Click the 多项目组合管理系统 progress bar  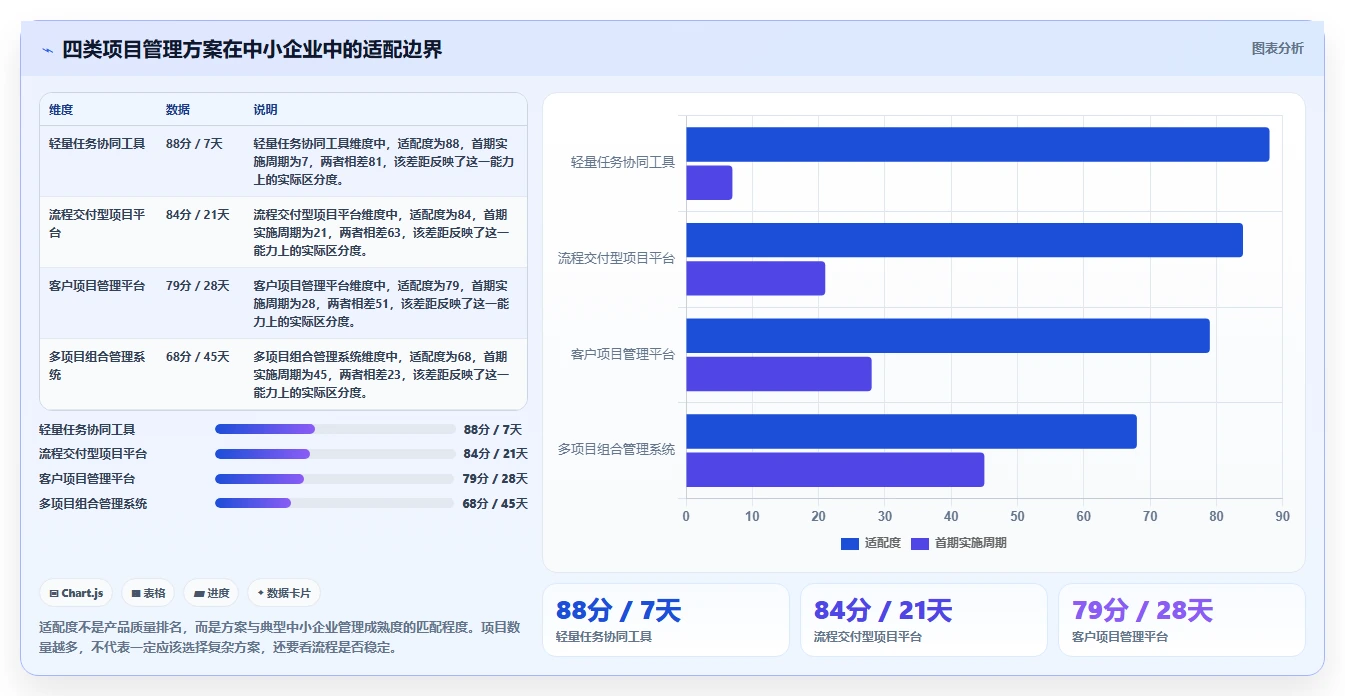(335, 503)
